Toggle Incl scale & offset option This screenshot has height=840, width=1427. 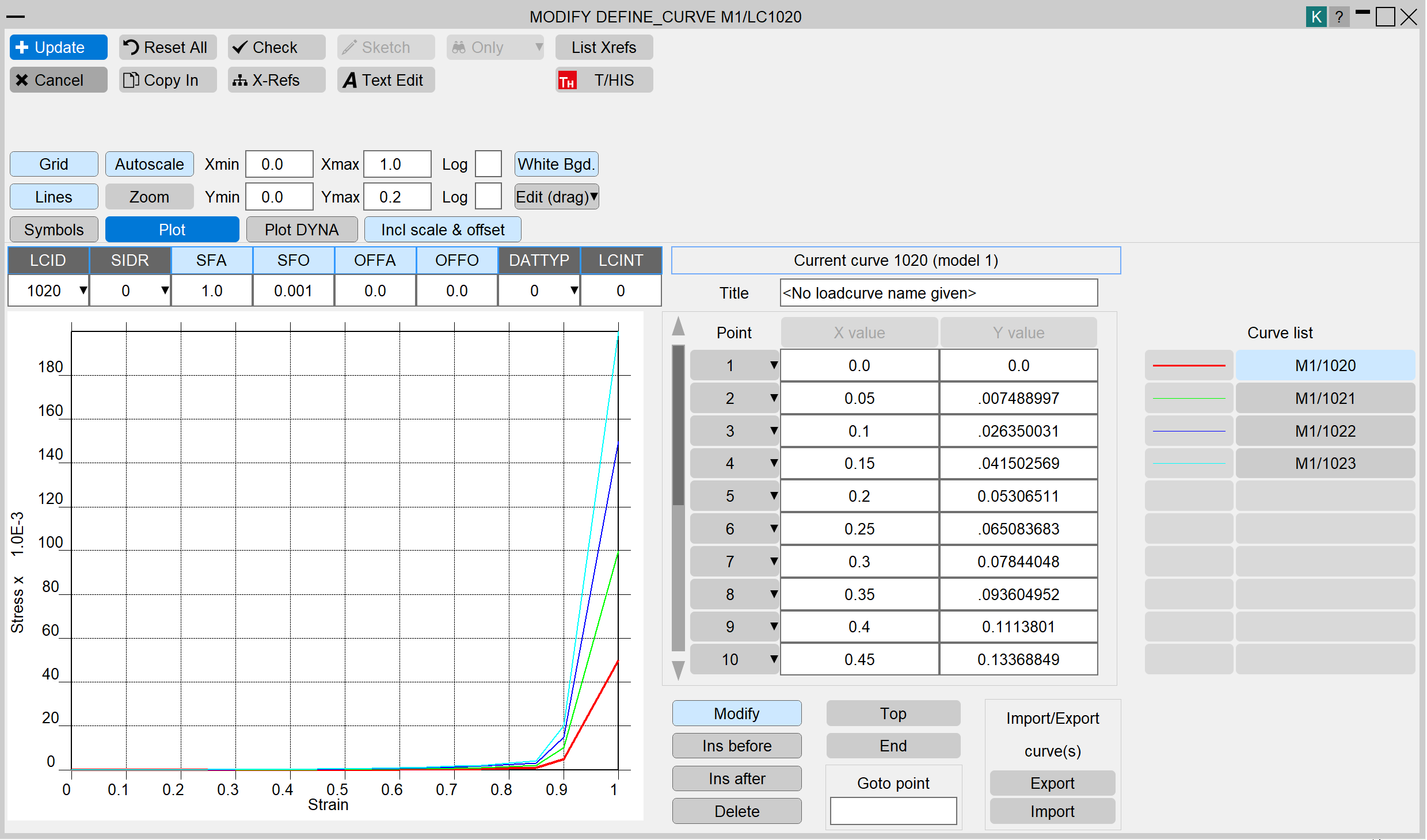click(x=443, y=230)
